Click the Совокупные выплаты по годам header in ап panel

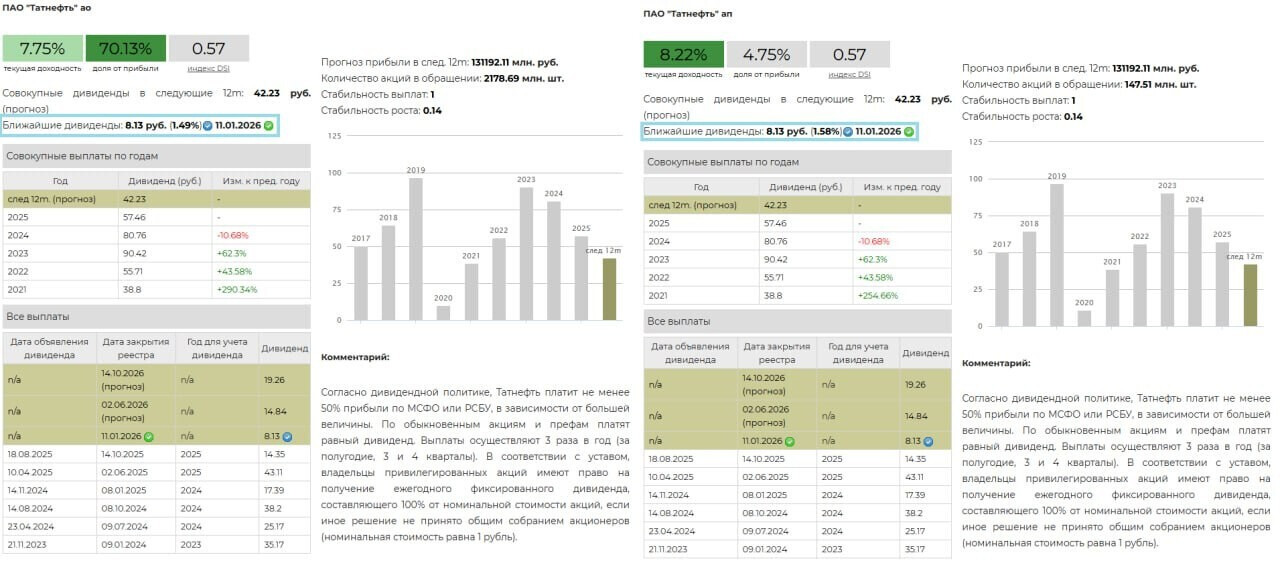pyautogui.click(x=797, y=162)
